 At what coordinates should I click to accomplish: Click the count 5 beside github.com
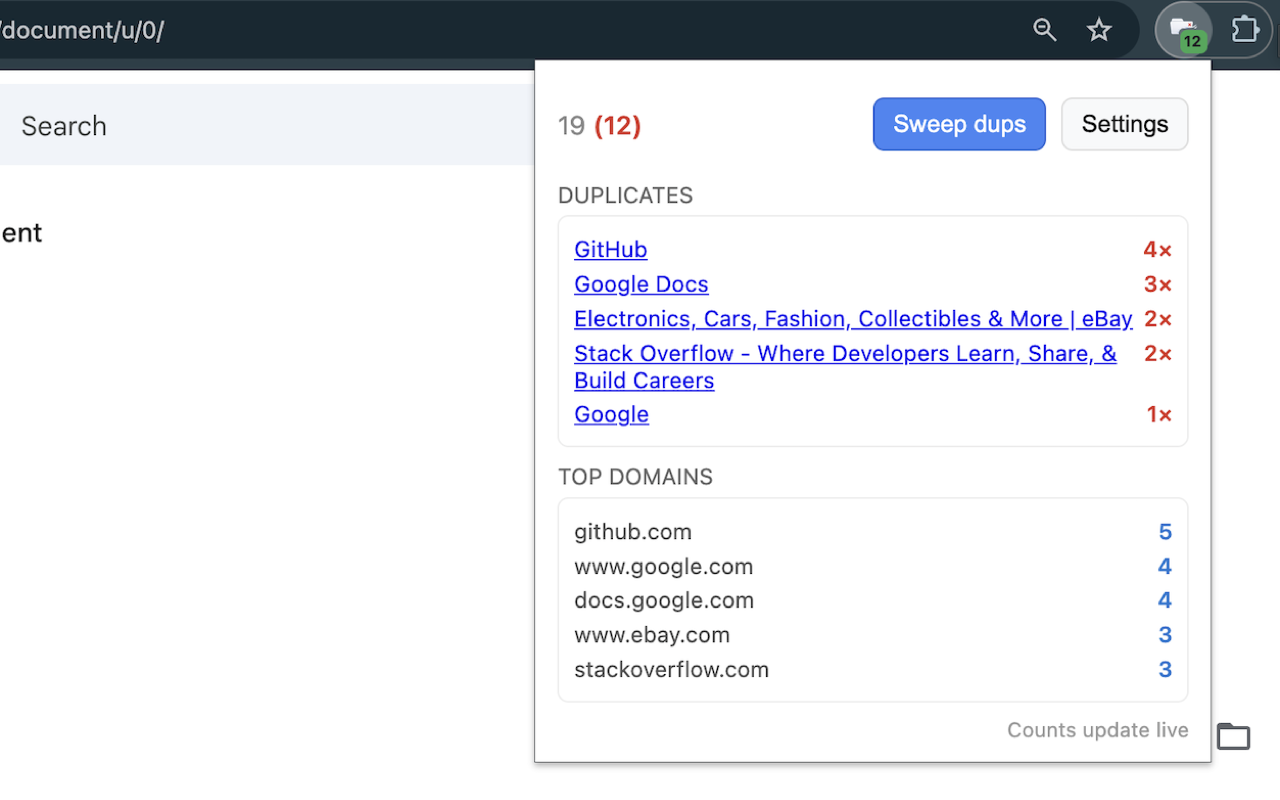coord(1165,532)
